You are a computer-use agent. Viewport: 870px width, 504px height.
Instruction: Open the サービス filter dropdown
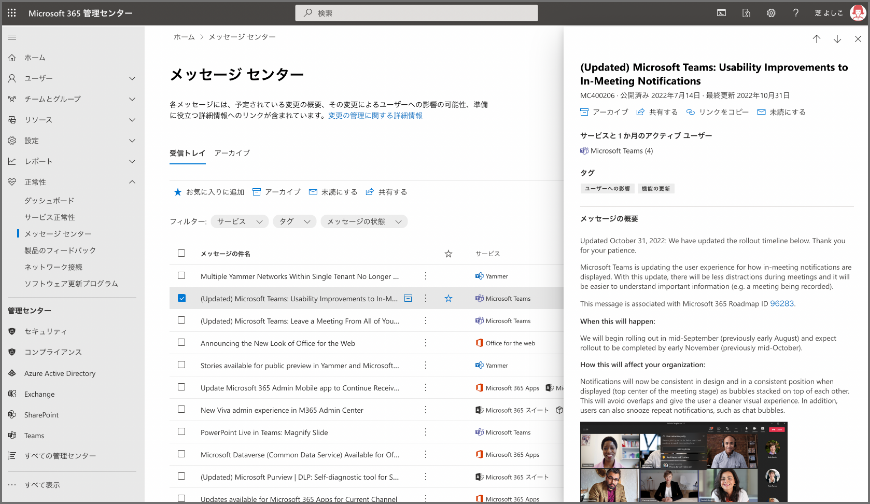pos(240,221)
